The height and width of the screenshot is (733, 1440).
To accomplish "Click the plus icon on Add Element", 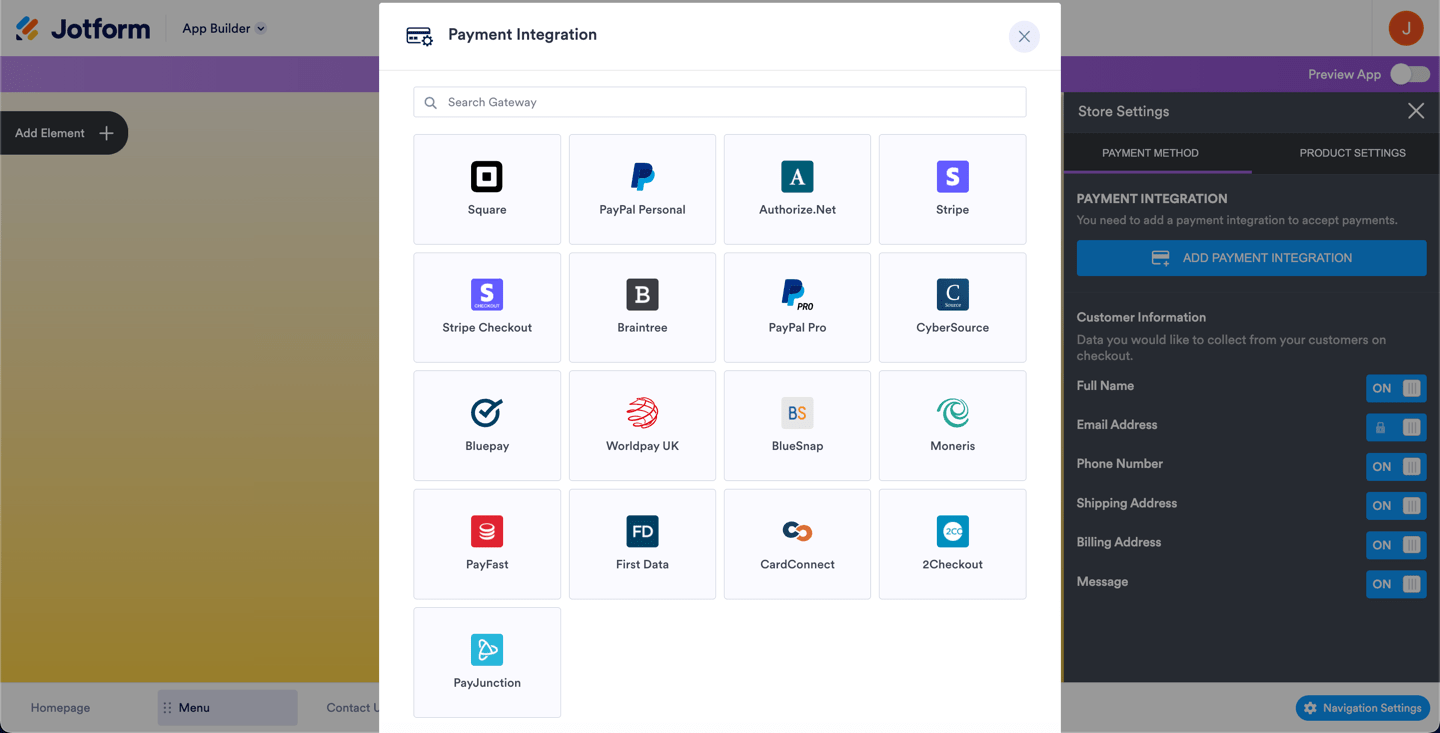I will pyautogui.click(x=106, y=133).
